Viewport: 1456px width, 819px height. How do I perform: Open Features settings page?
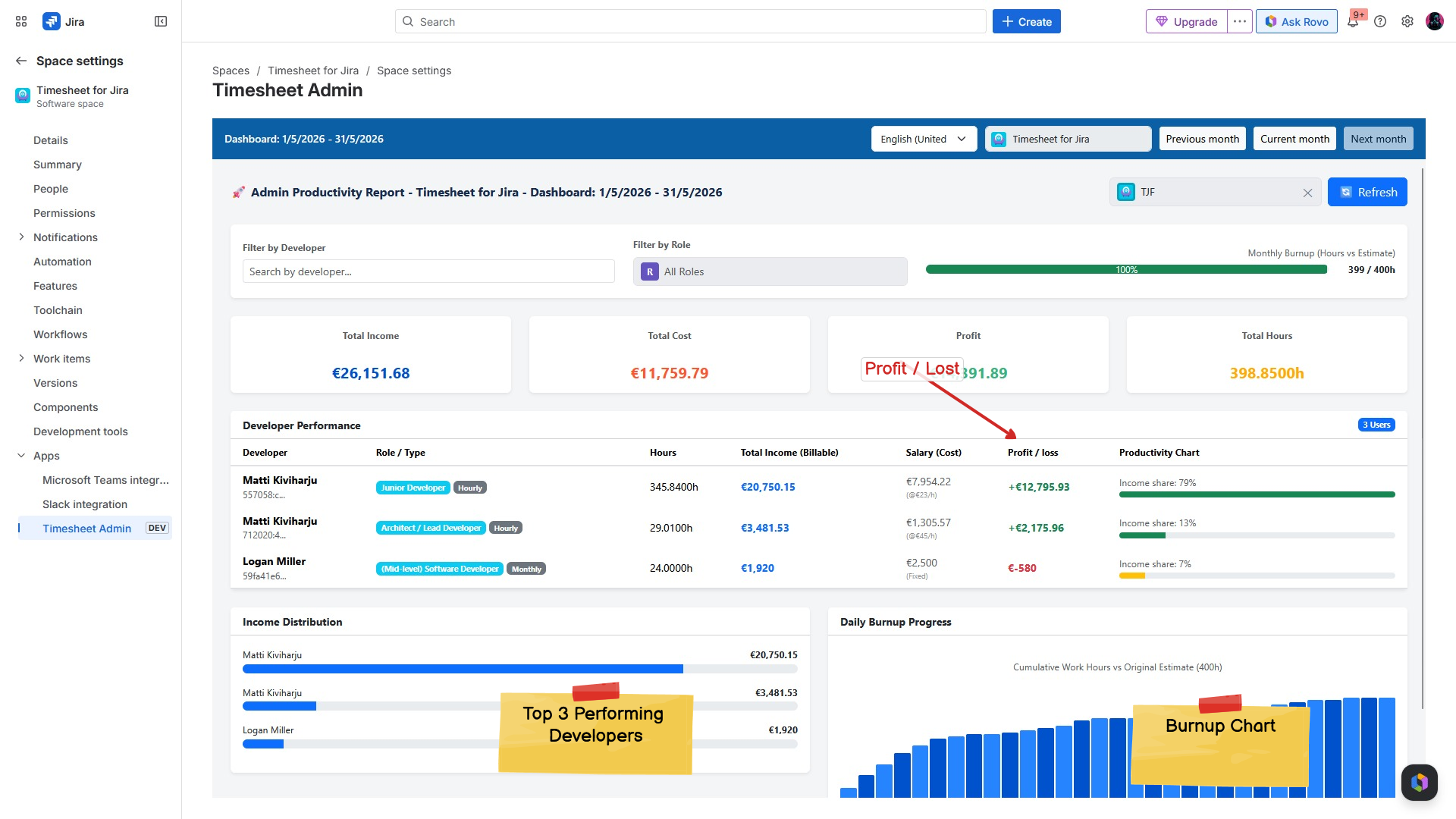point(55,286)
